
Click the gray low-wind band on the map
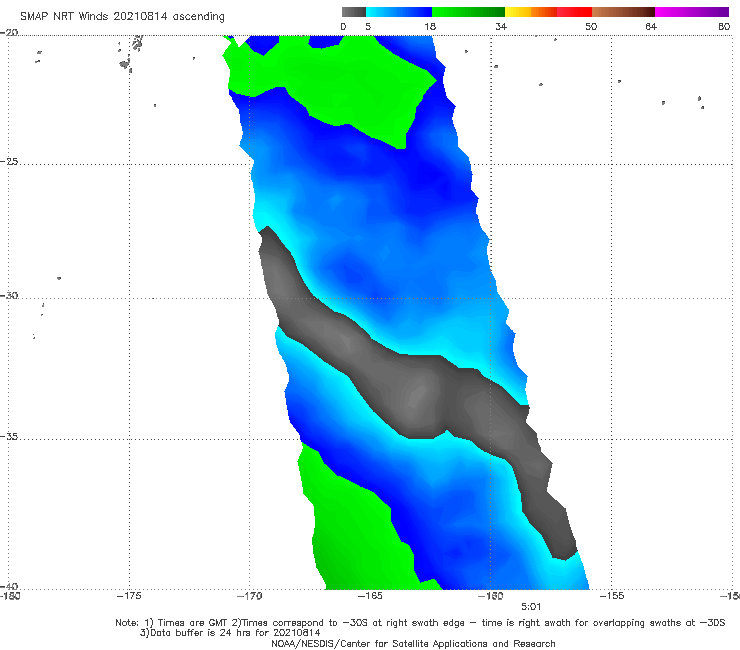pyautogui.click(x=415, y=392)
